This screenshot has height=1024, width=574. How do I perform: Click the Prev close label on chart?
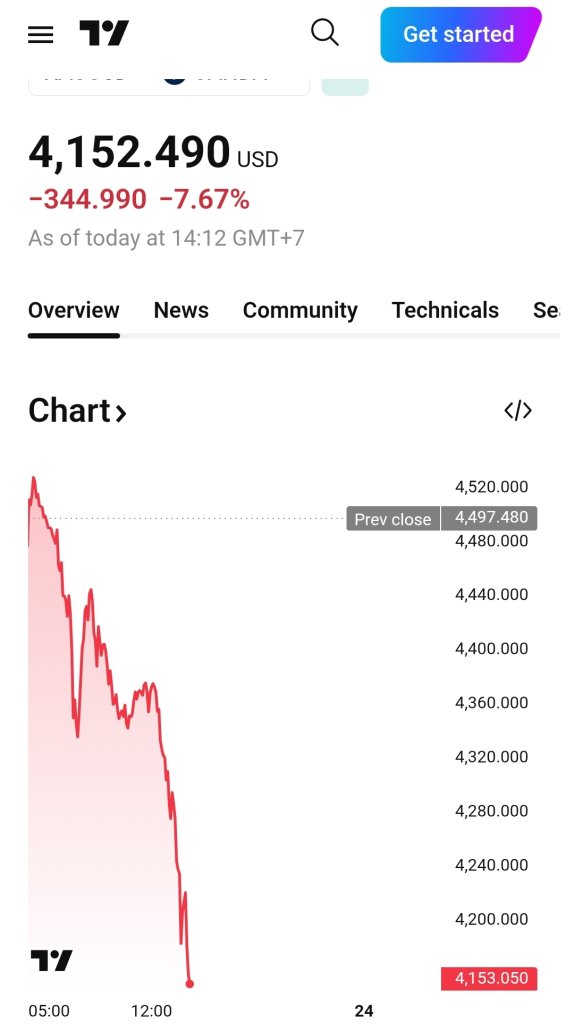coord(393,519)
